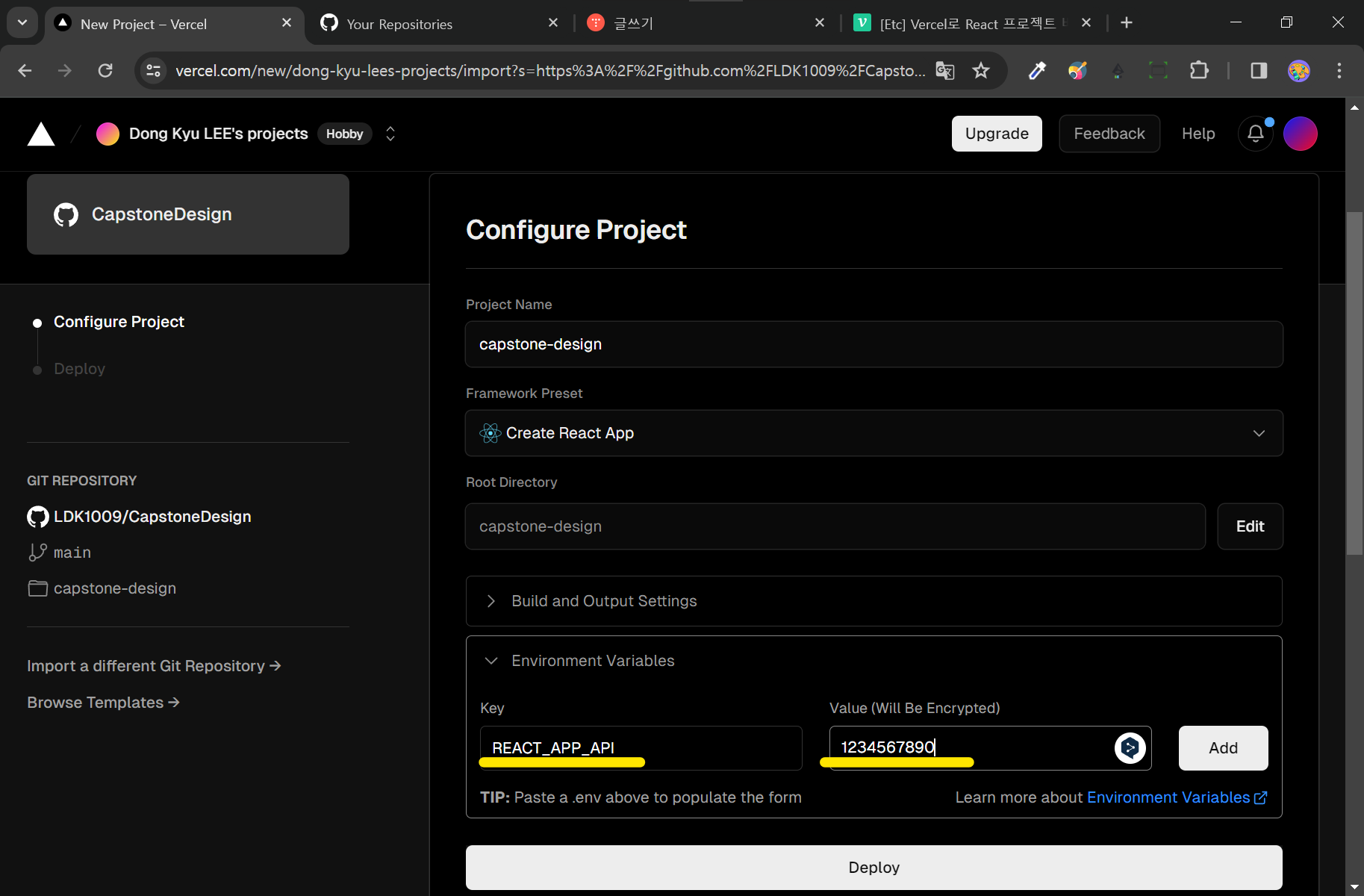Switch to the New Project – Vercel tab
The width and height of the screenshot is (1364, 896).
(175, 25)
